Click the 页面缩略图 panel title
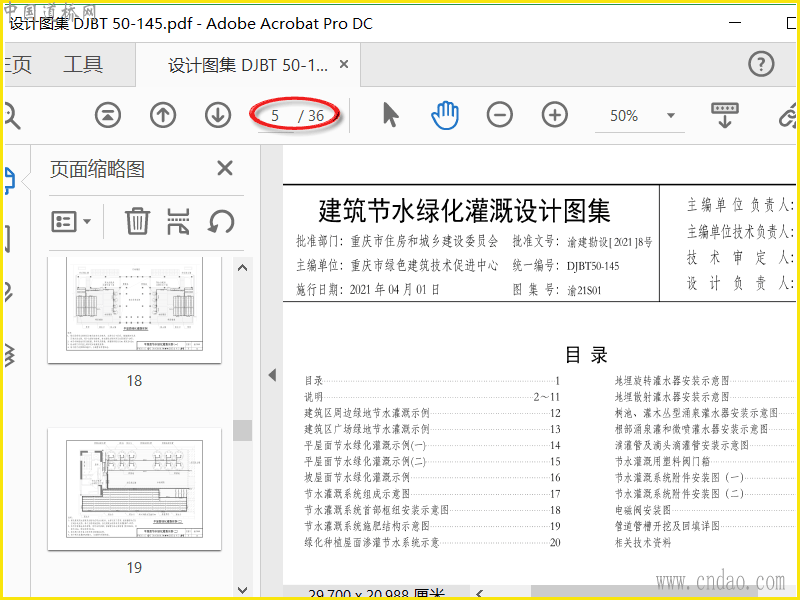 pyautogui.click(x=97, y=169)
